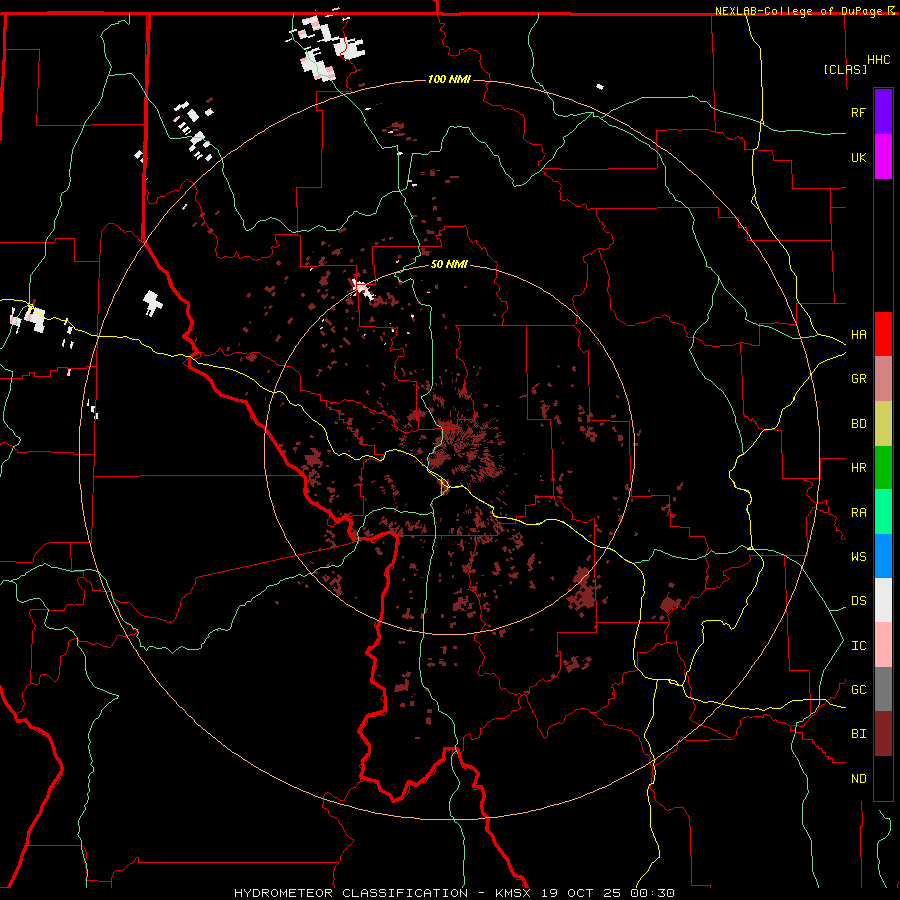Click the [CLAS] units label
Screen dimensions: 900x900
[844, 70]
